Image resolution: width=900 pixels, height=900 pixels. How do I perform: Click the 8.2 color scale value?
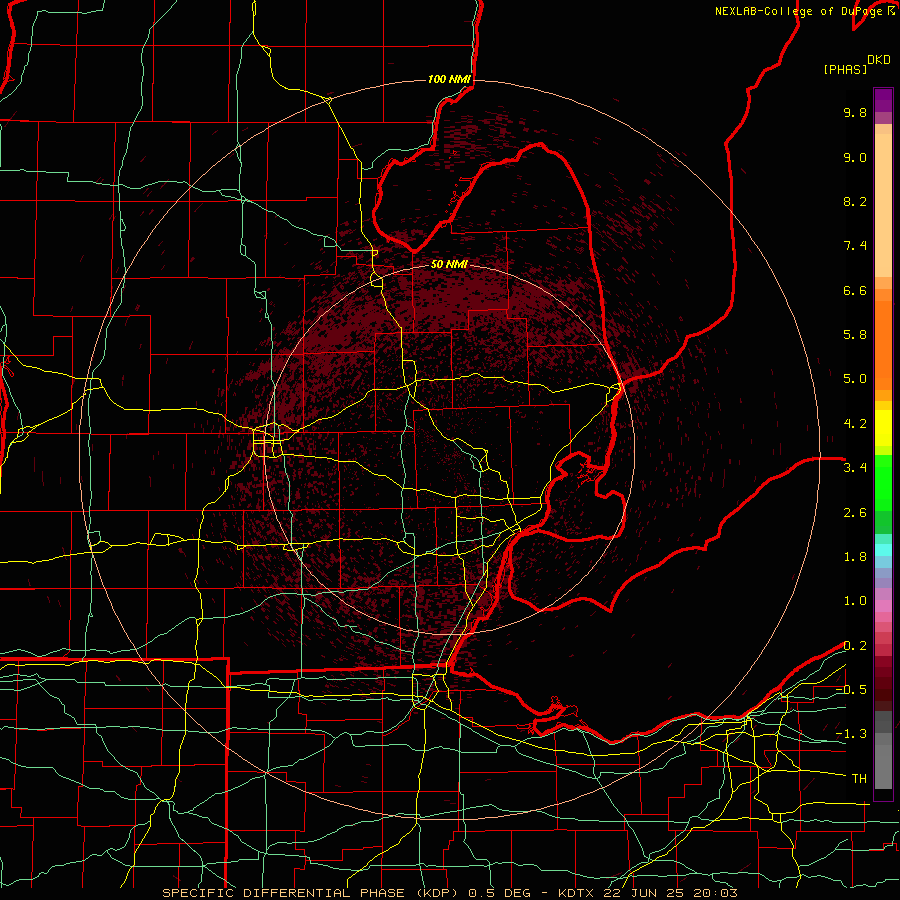[x=855, y=201]
